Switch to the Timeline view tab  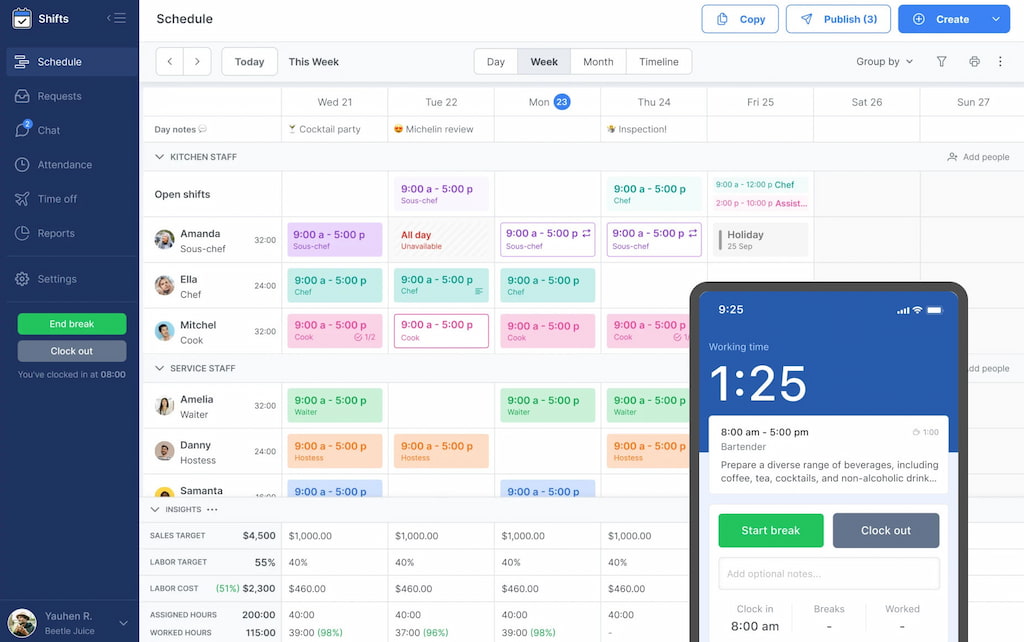coord(658,61)
